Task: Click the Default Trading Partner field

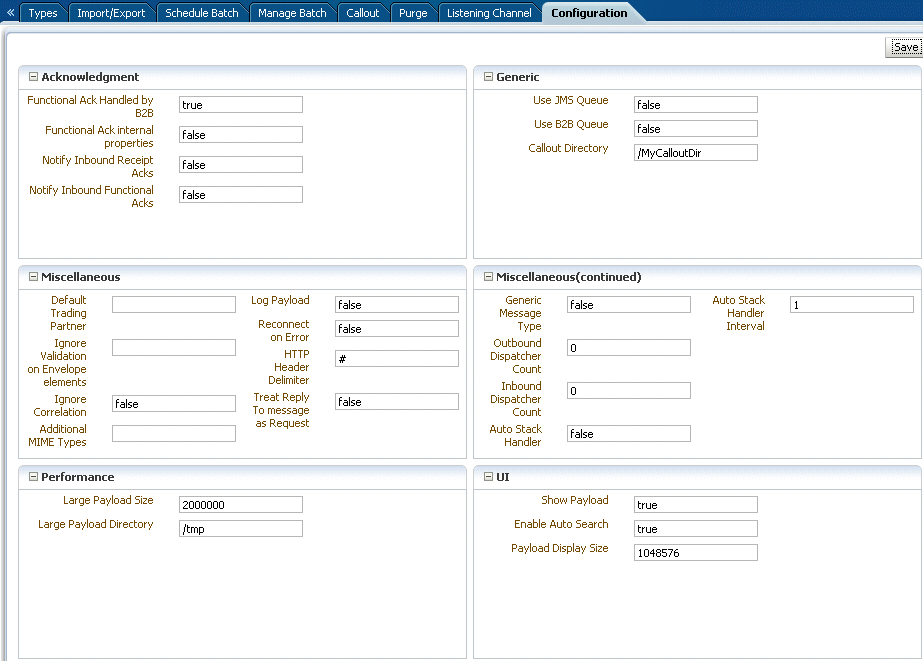Action: [x=174, y=304]
